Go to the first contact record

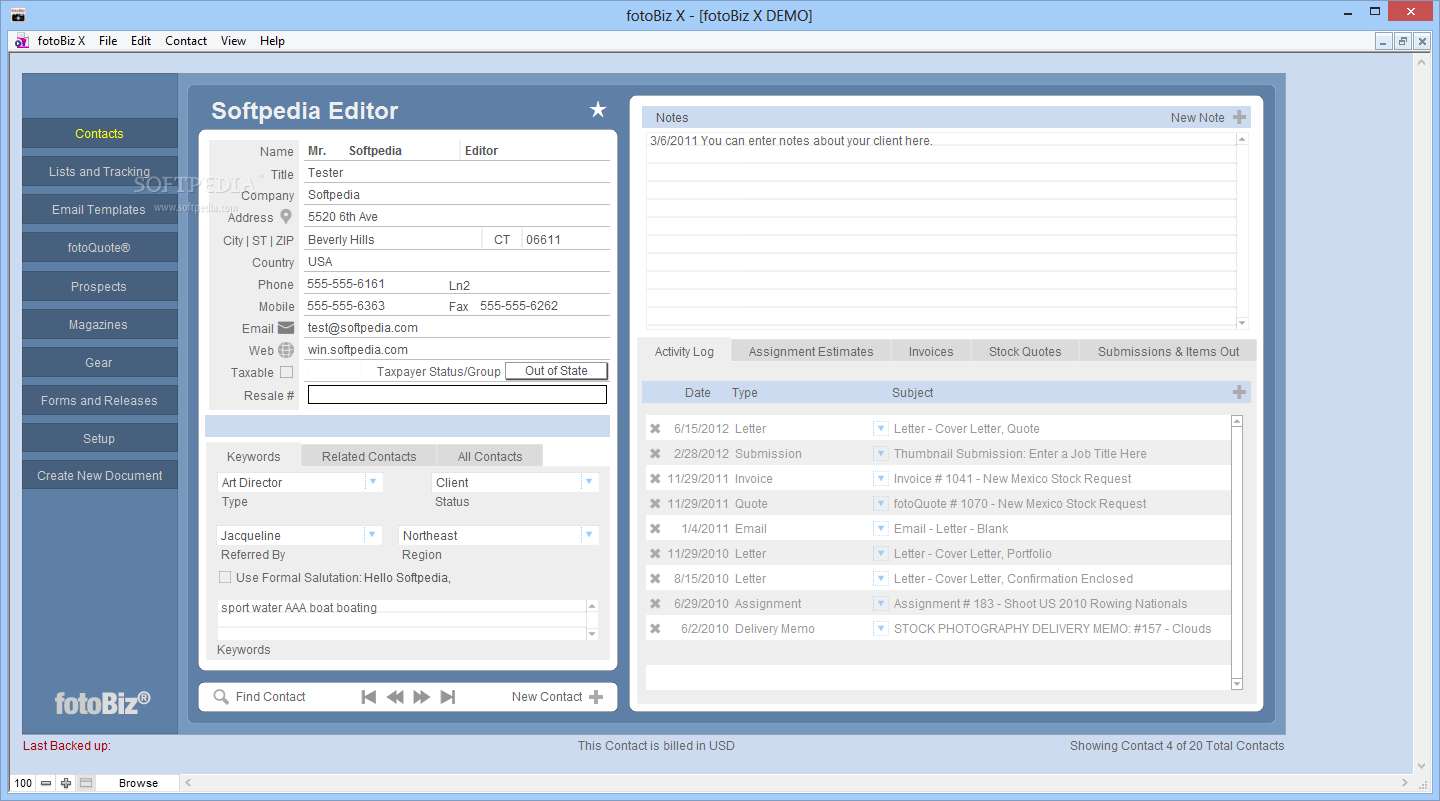pos(369,697)
